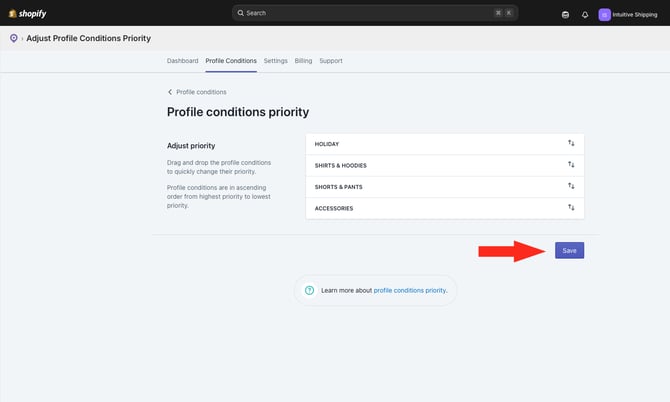Select the SHORTS & PANTS row
This screenshot has height=402, width=670.
click(x=445, y=187)
